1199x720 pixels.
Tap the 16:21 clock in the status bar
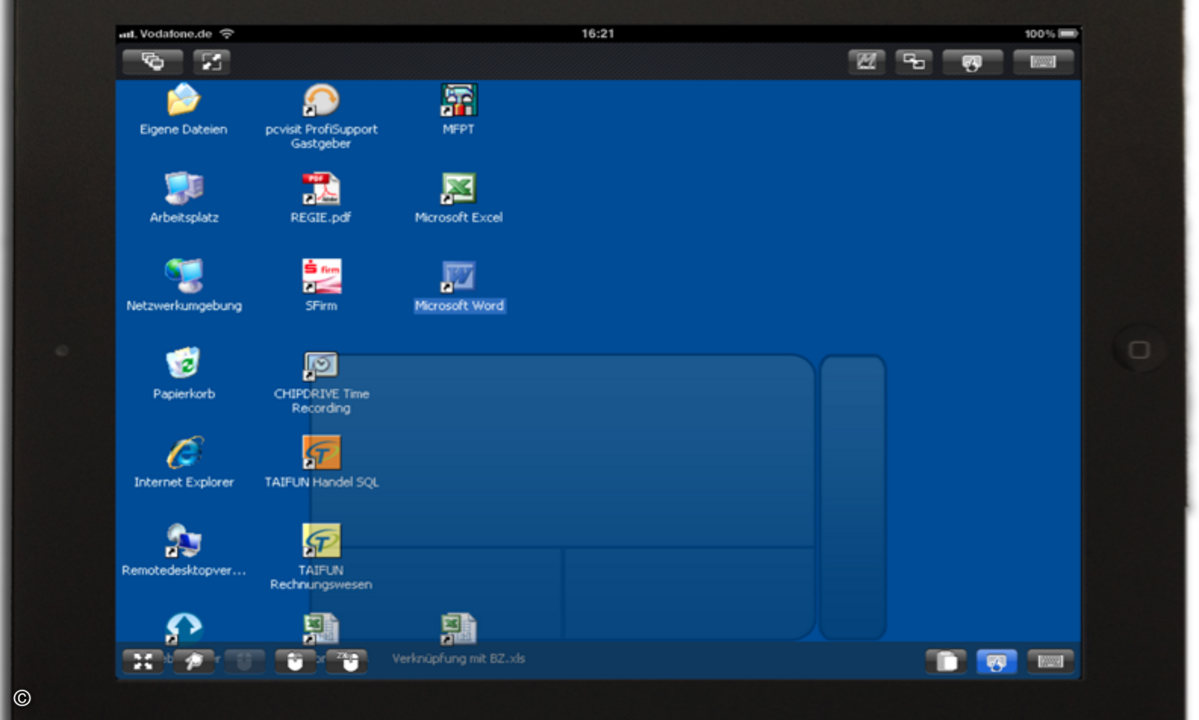[598, 34]
